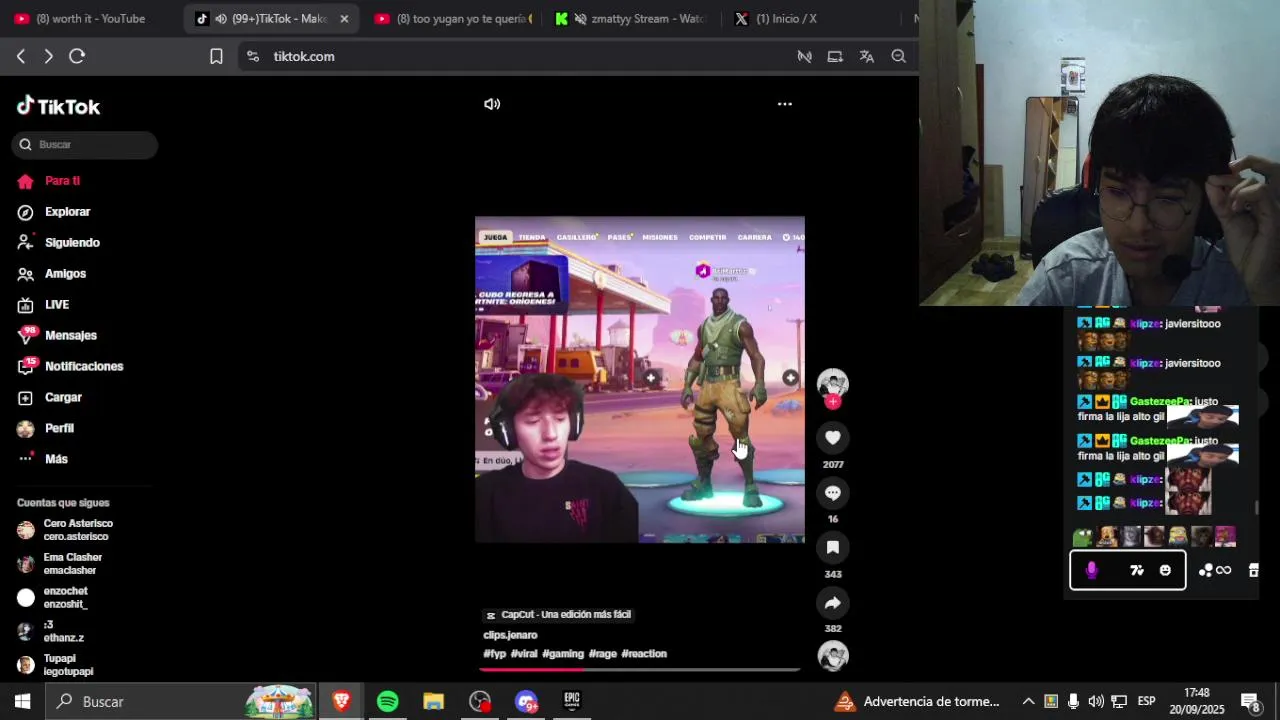Click the zoom magnifier icon in address bar

pyautogui.click(x=899, y=57)
